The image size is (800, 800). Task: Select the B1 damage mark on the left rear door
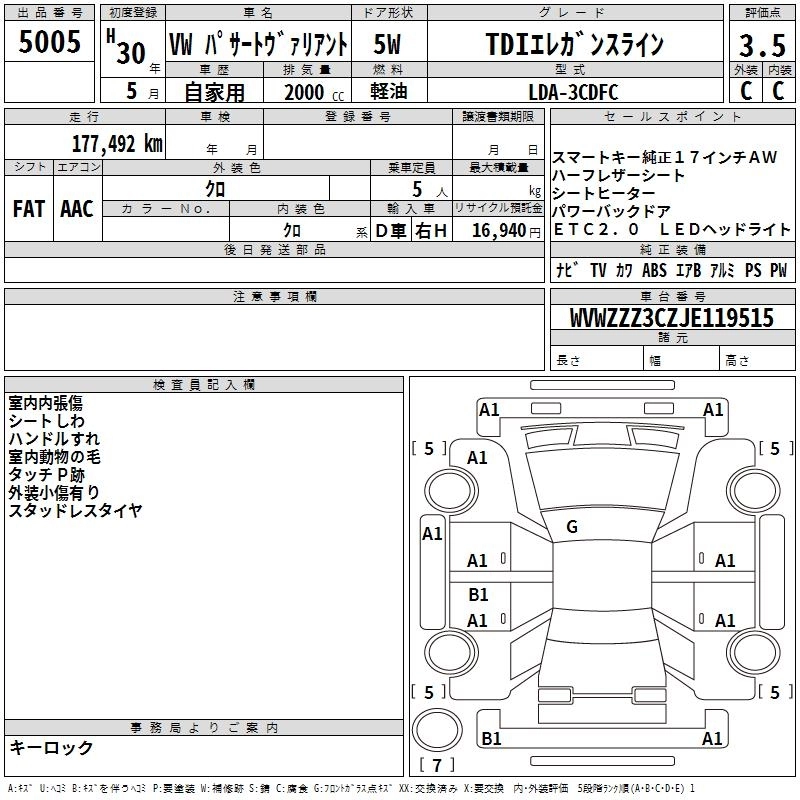click(478, 595)
